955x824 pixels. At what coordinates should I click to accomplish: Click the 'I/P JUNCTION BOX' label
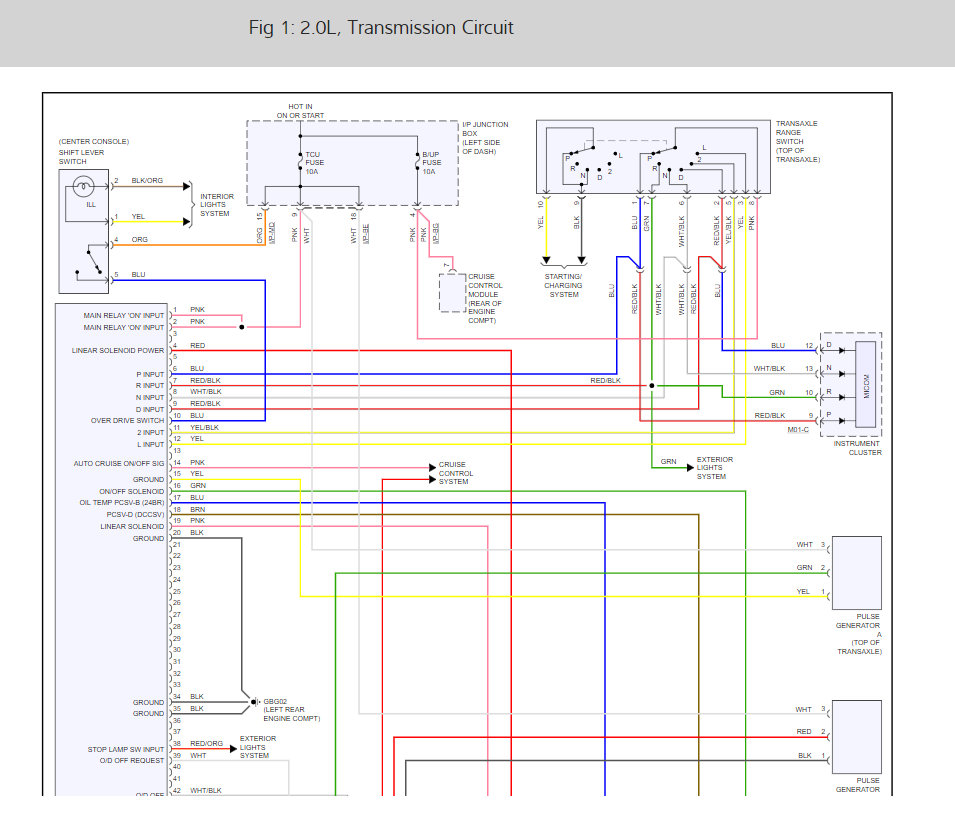coord(485,129)
